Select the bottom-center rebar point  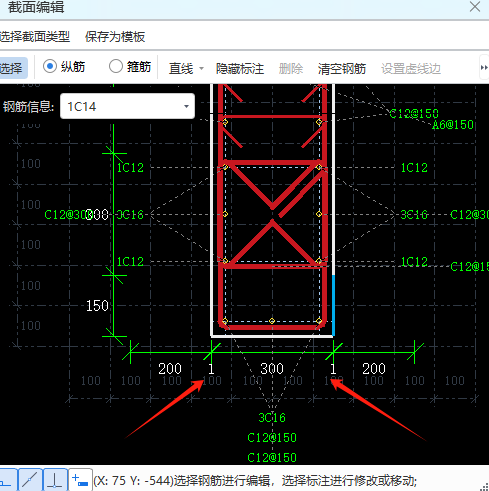click(272, 321)
